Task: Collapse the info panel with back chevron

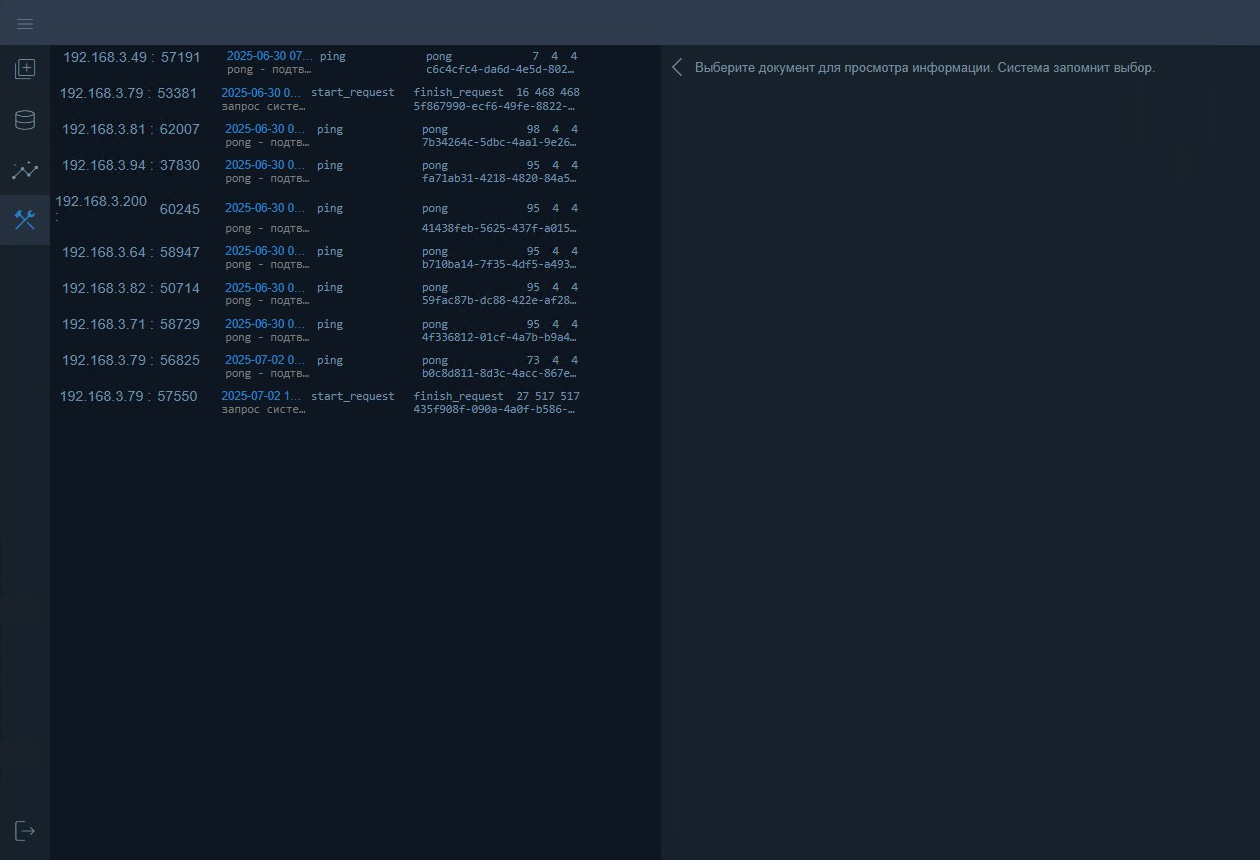Action: coord(677,68)
